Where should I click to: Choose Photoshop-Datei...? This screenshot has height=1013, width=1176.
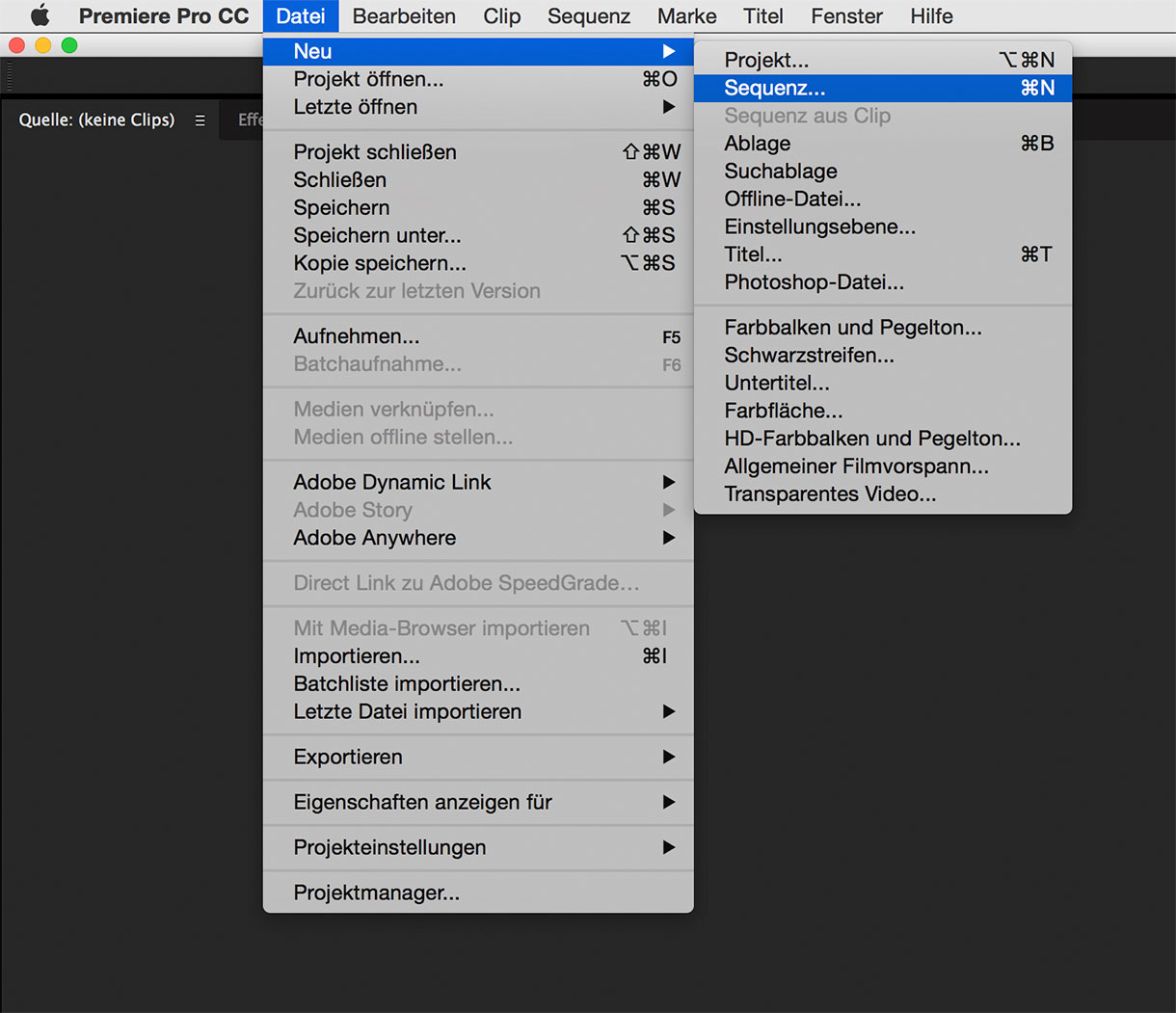click(883, 282)
